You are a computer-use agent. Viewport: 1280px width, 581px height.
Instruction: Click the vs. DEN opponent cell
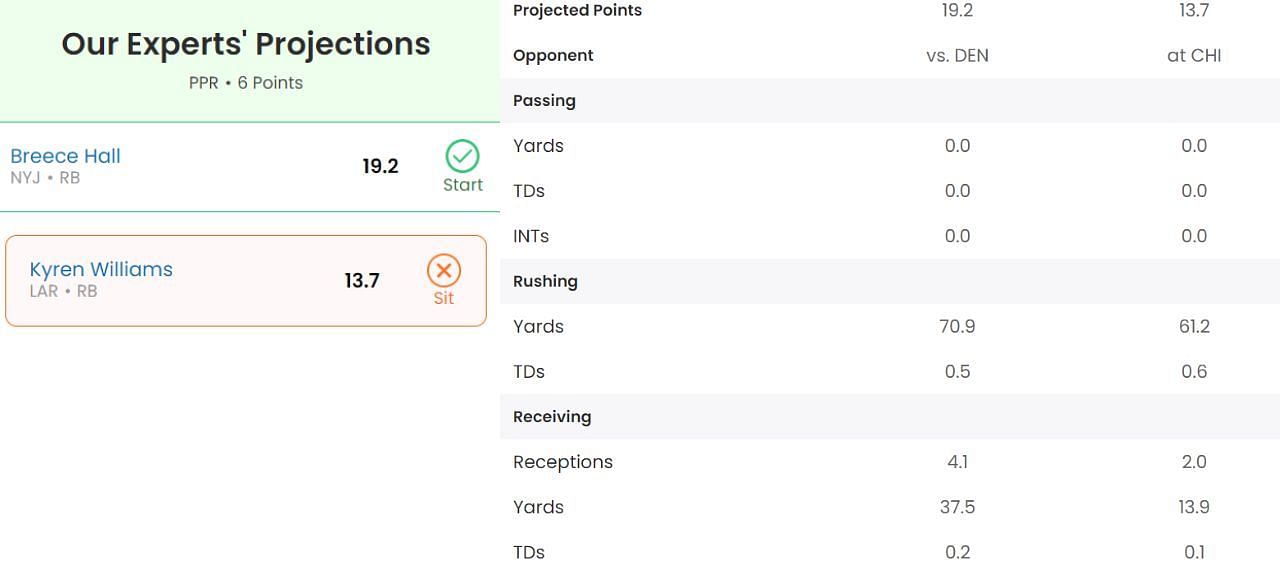pos(957,56)
